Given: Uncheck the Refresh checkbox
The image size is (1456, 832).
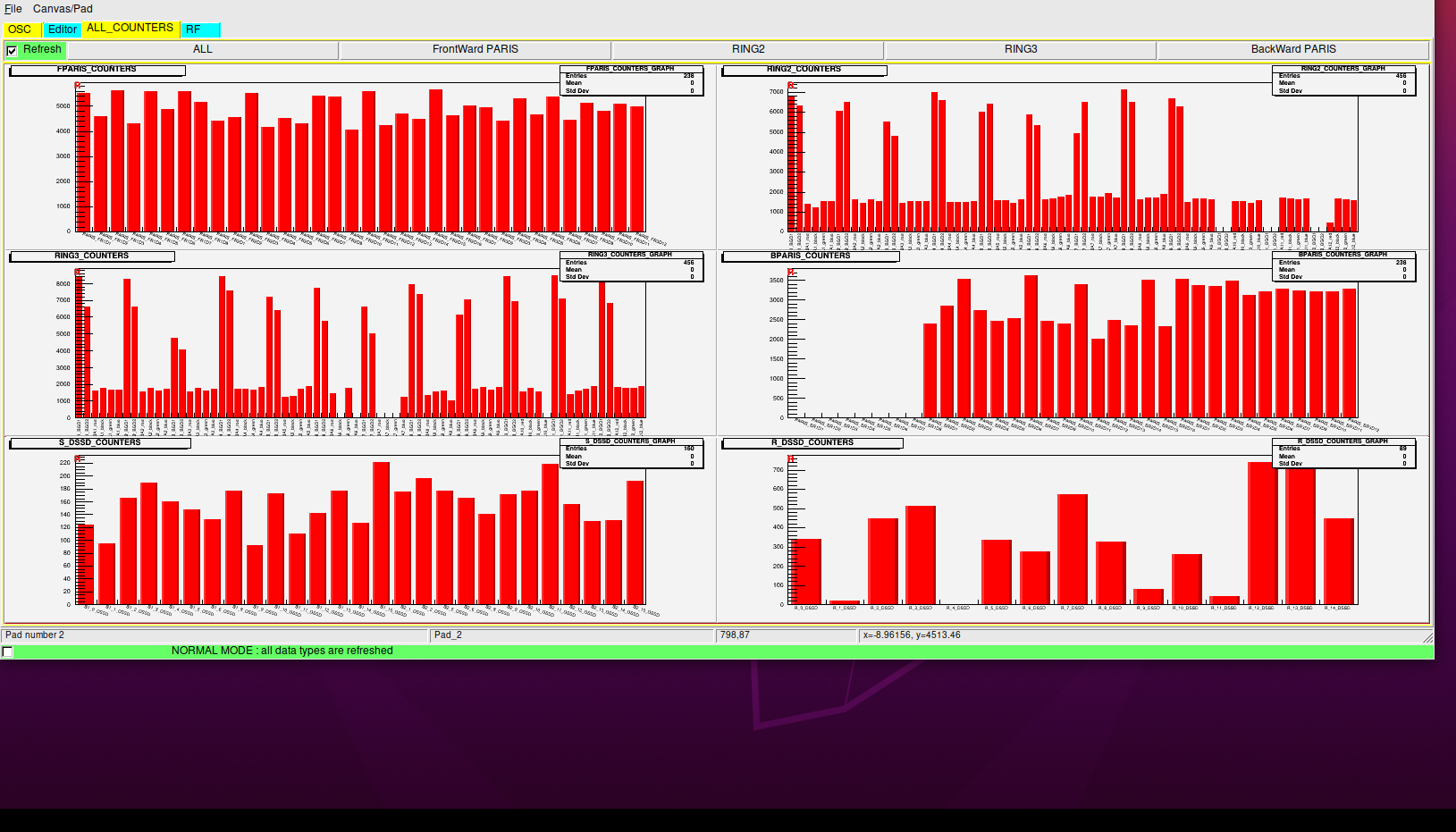Looking at the screenshot, I should 12,51.
